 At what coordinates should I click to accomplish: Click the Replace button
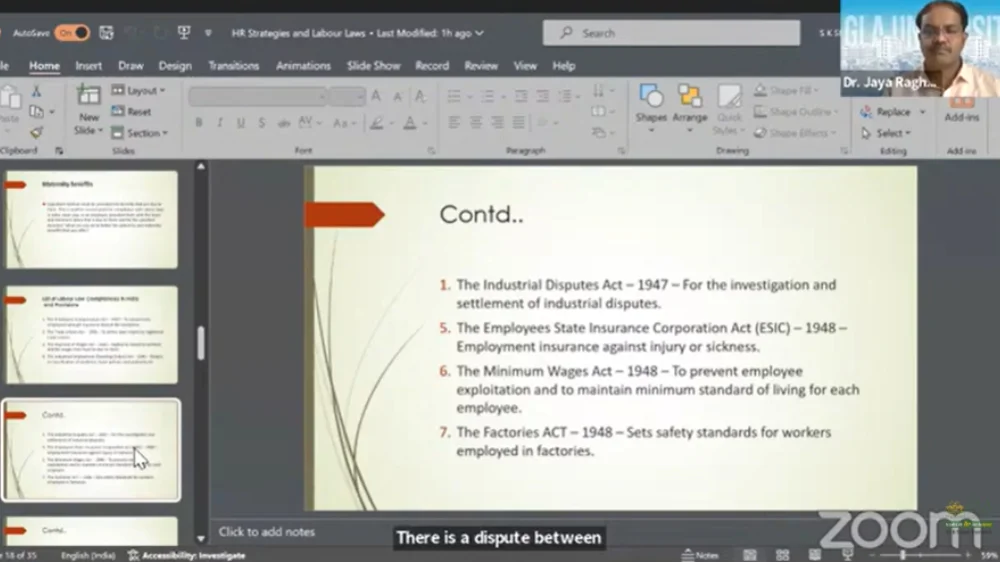(887, 112)
